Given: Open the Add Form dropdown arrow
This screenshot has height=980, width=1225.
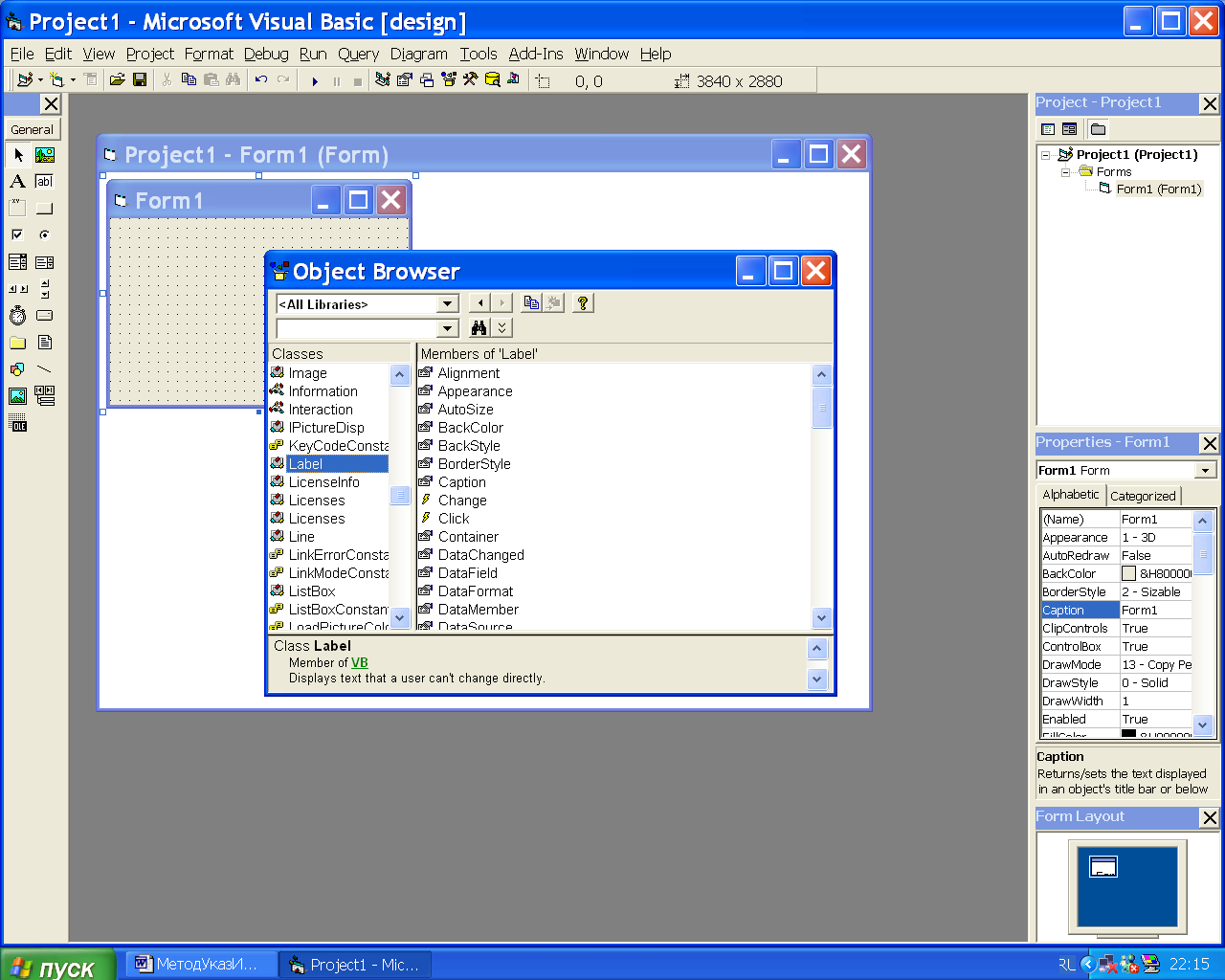Looking at the screenshot, I should [x=73, y=80].
